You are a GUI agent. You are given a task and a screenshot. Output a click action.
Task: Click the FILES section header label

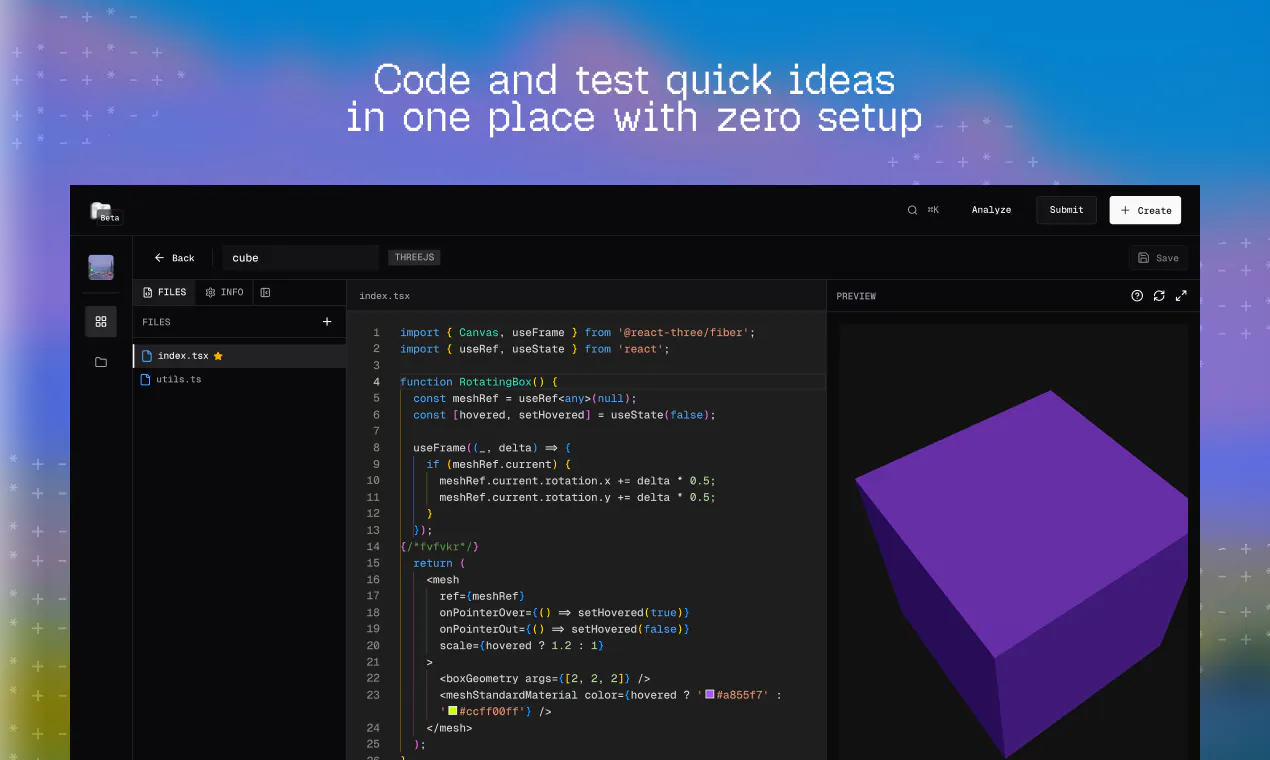tap(156, 322)
